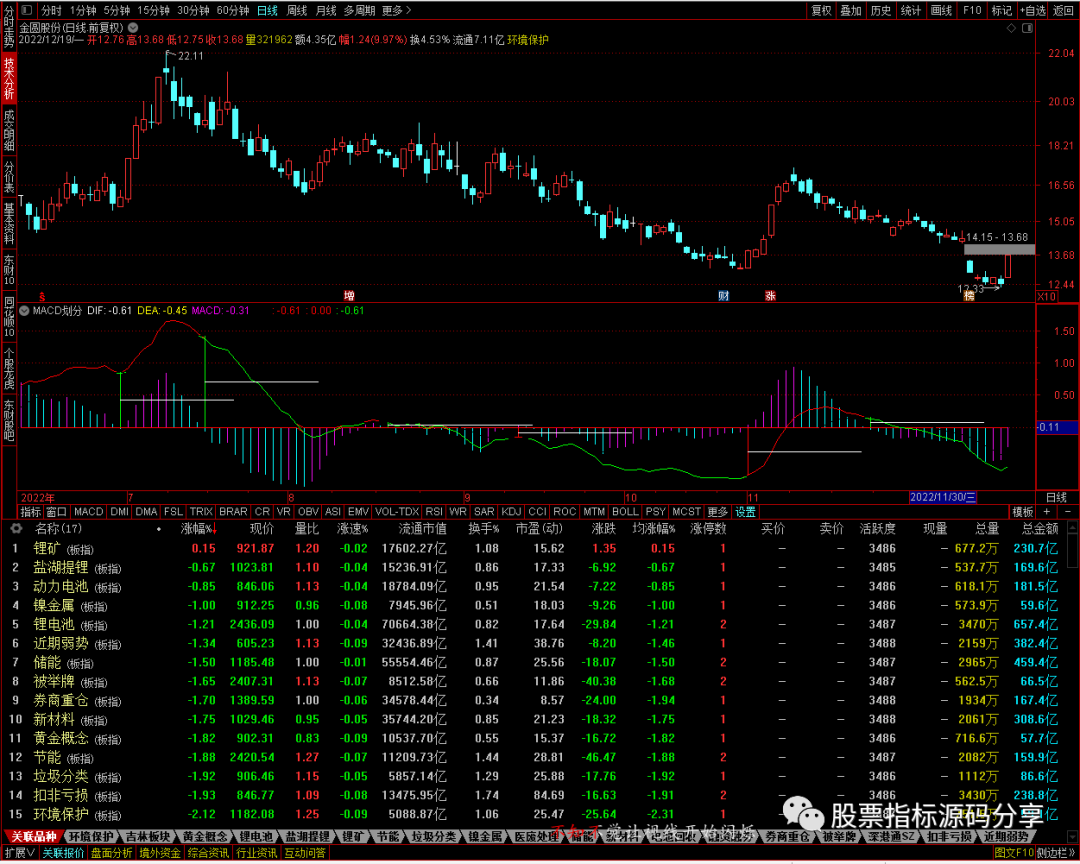Open the 盘面分析 bottom tab

point(112,854)
